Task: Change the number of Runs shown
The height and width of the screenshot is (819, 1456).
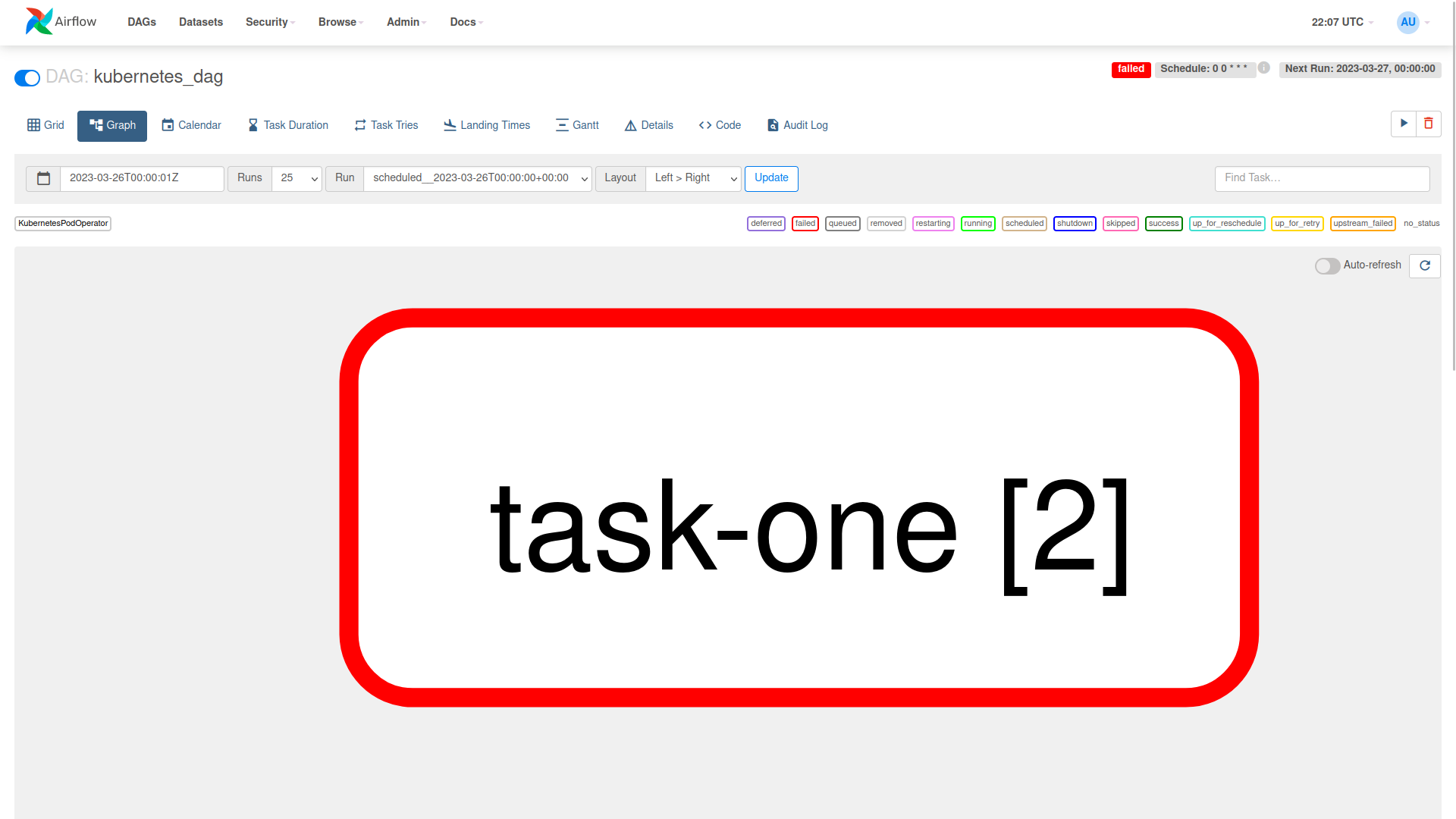Action: [x=297, y=178]
